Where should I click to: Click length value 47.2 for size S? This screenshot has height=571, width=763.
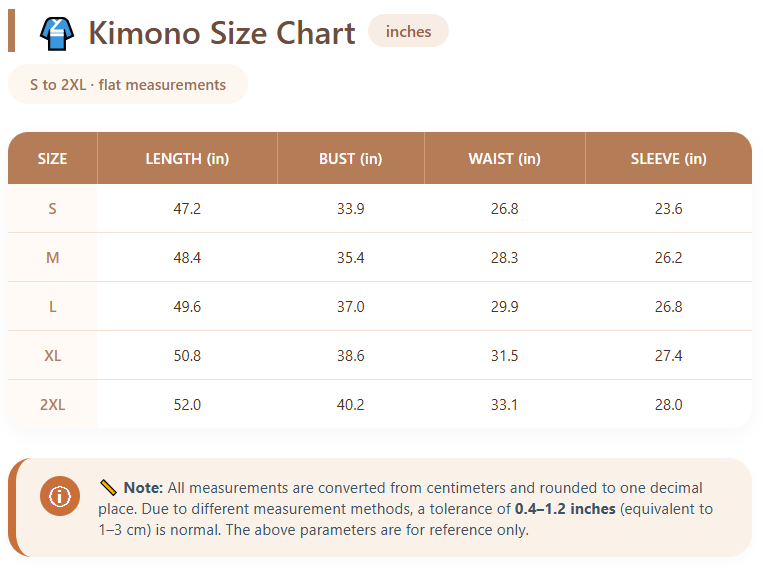(187, 209)
